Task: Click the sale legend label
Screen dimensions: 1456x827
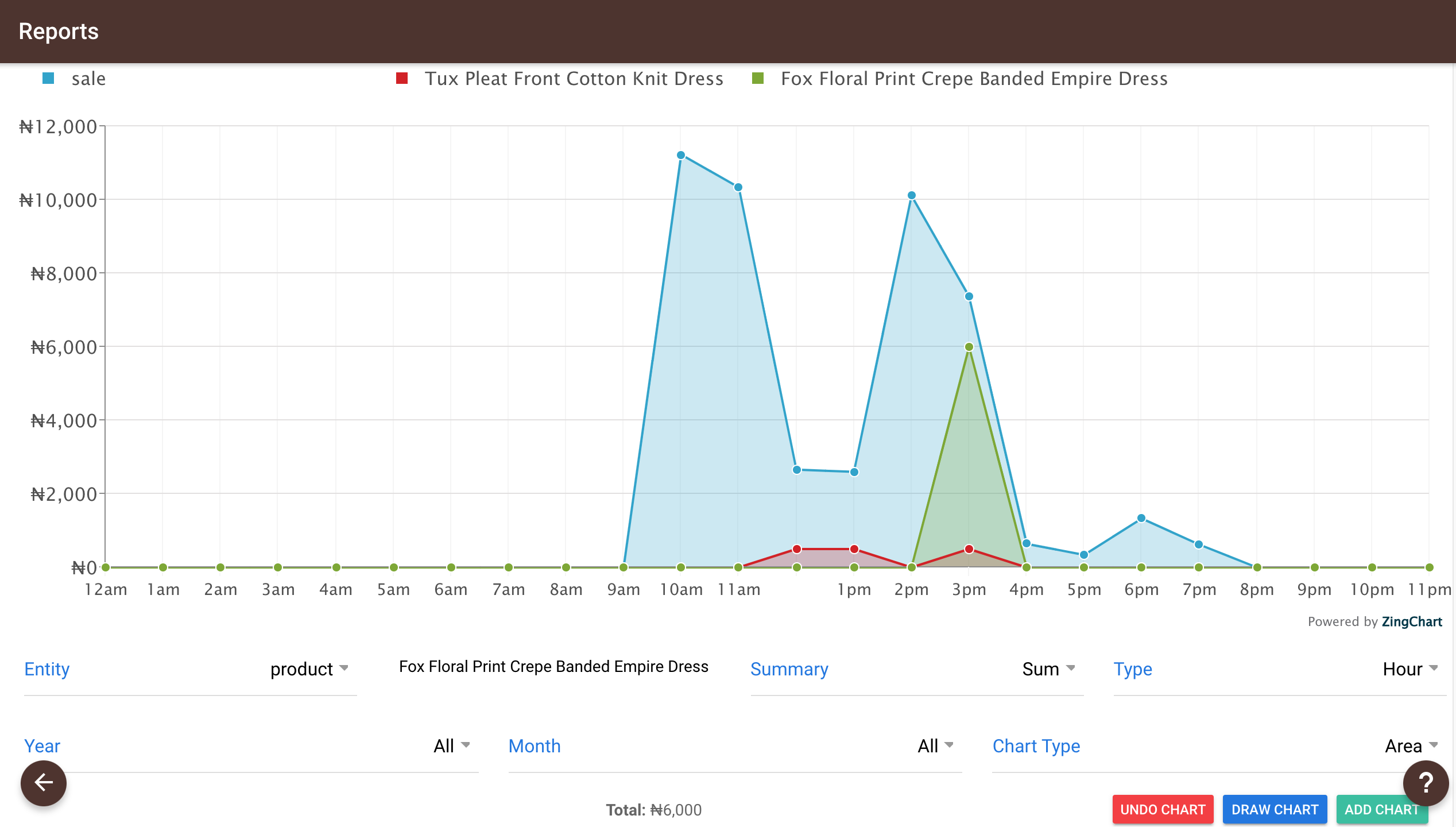Action: [x=88, y=79]
